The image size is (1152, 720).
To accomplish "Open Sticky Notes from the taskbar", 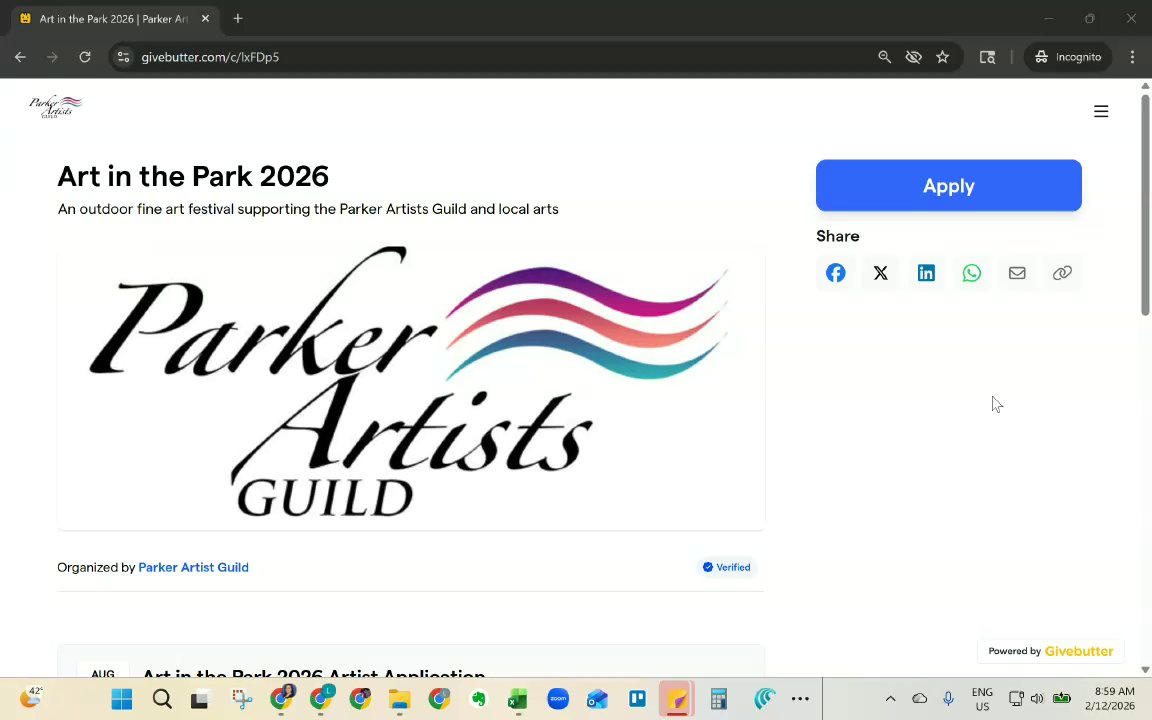I will tap(677, 699).
